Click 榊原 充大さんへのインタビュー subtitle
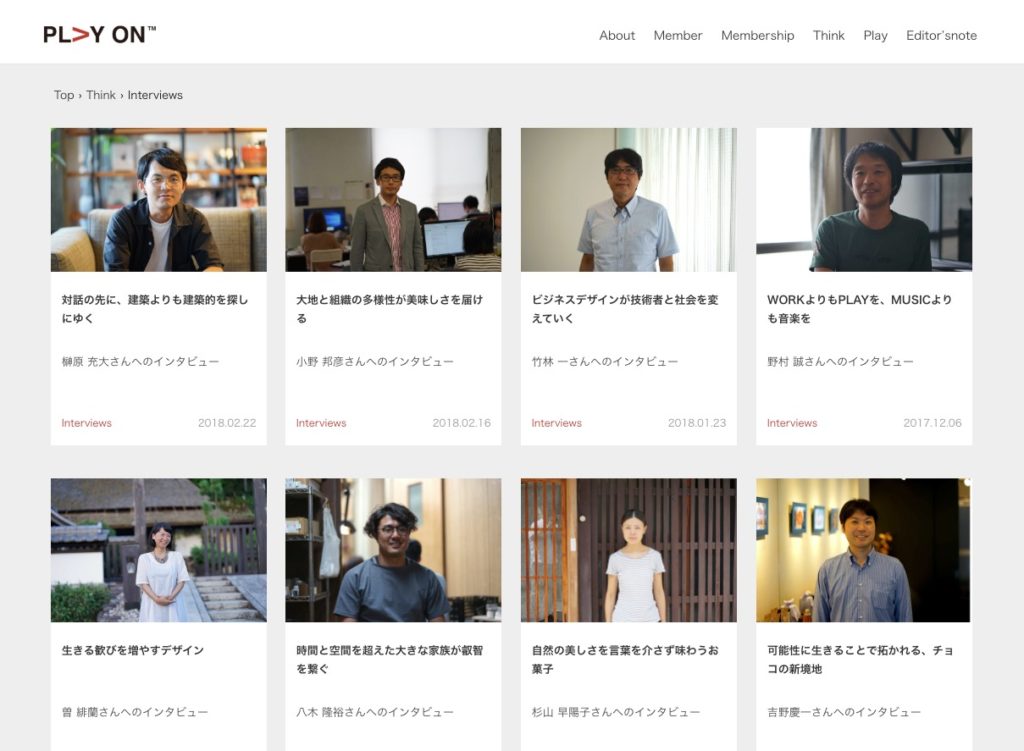 (140, 362)
